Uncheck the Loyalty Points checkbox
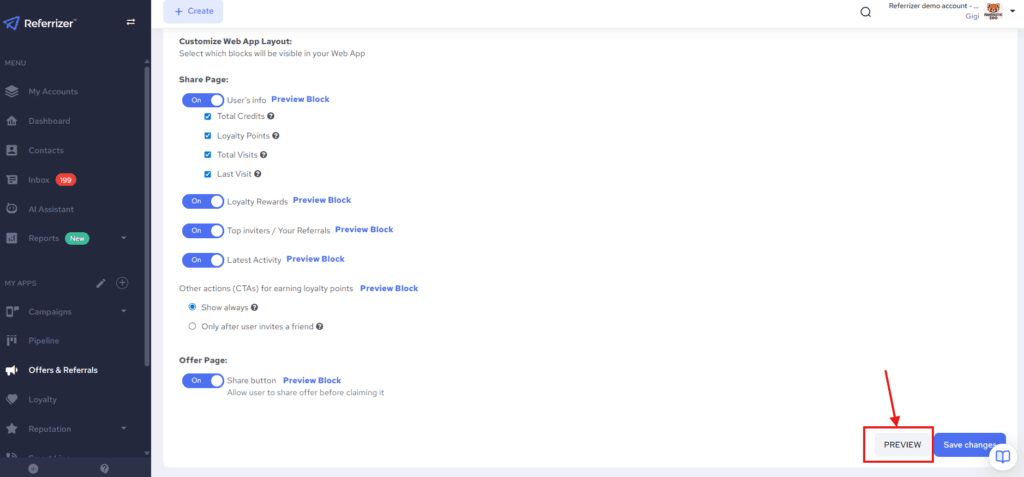This screenshot has width=1024, height=477. (208, 136)
